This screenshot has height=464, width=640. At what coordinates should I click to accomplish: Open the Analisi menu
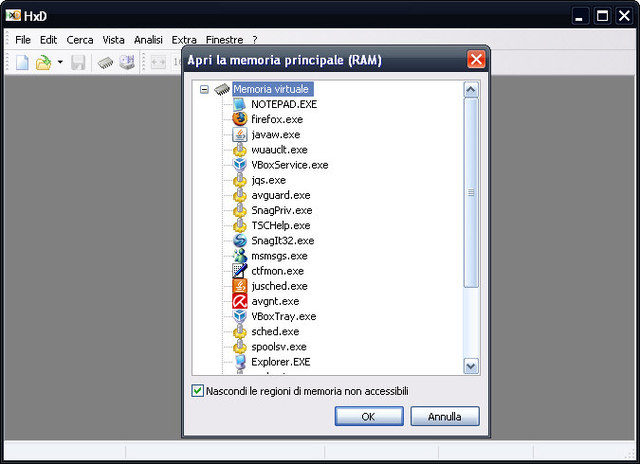[x=148, y=40]
